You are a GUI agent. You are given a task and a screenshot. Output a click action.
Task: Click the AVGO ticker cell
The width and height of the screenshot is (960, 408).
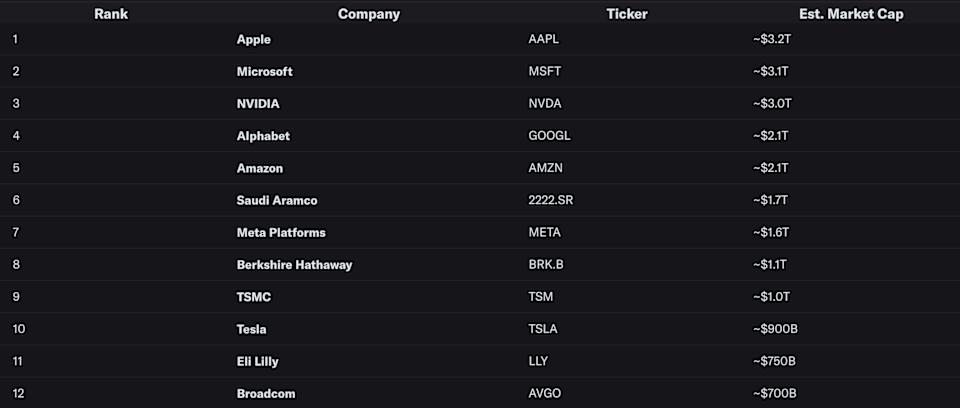click(x=544, y=393)
